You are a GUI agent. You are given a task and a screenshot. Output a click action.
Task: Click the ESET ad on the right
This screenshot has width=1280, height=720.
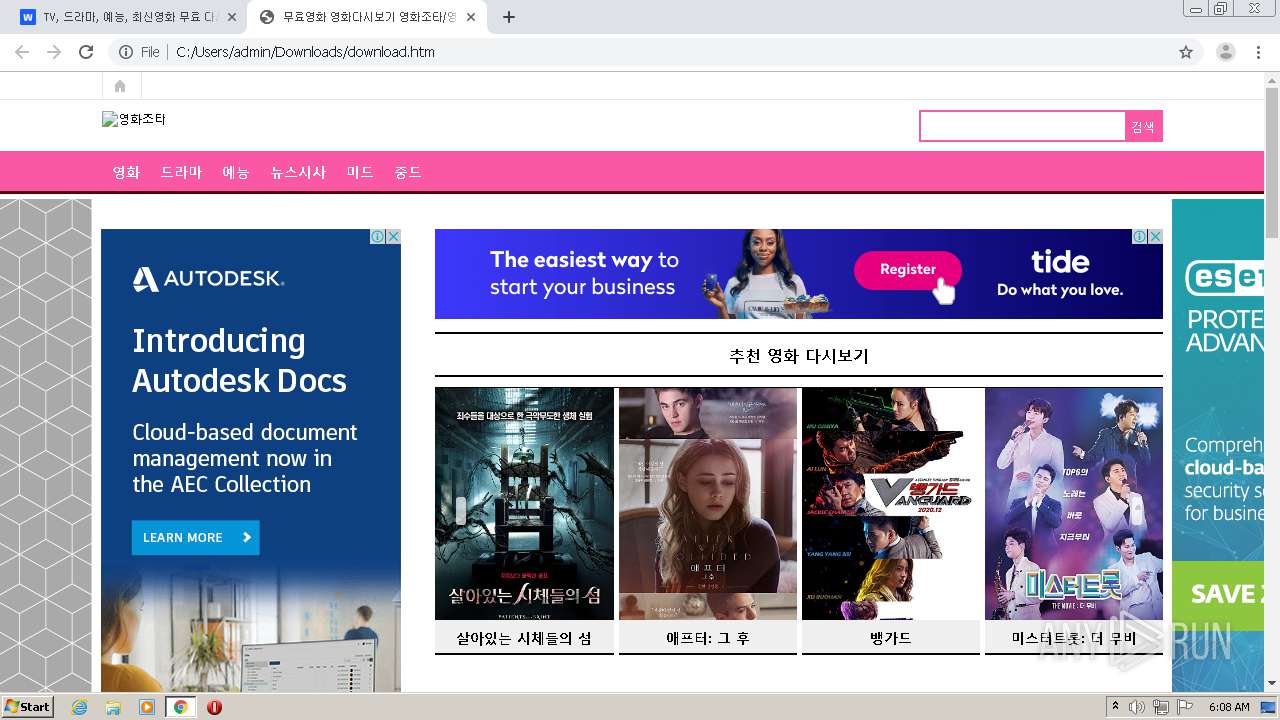(x=1217, y=445)
